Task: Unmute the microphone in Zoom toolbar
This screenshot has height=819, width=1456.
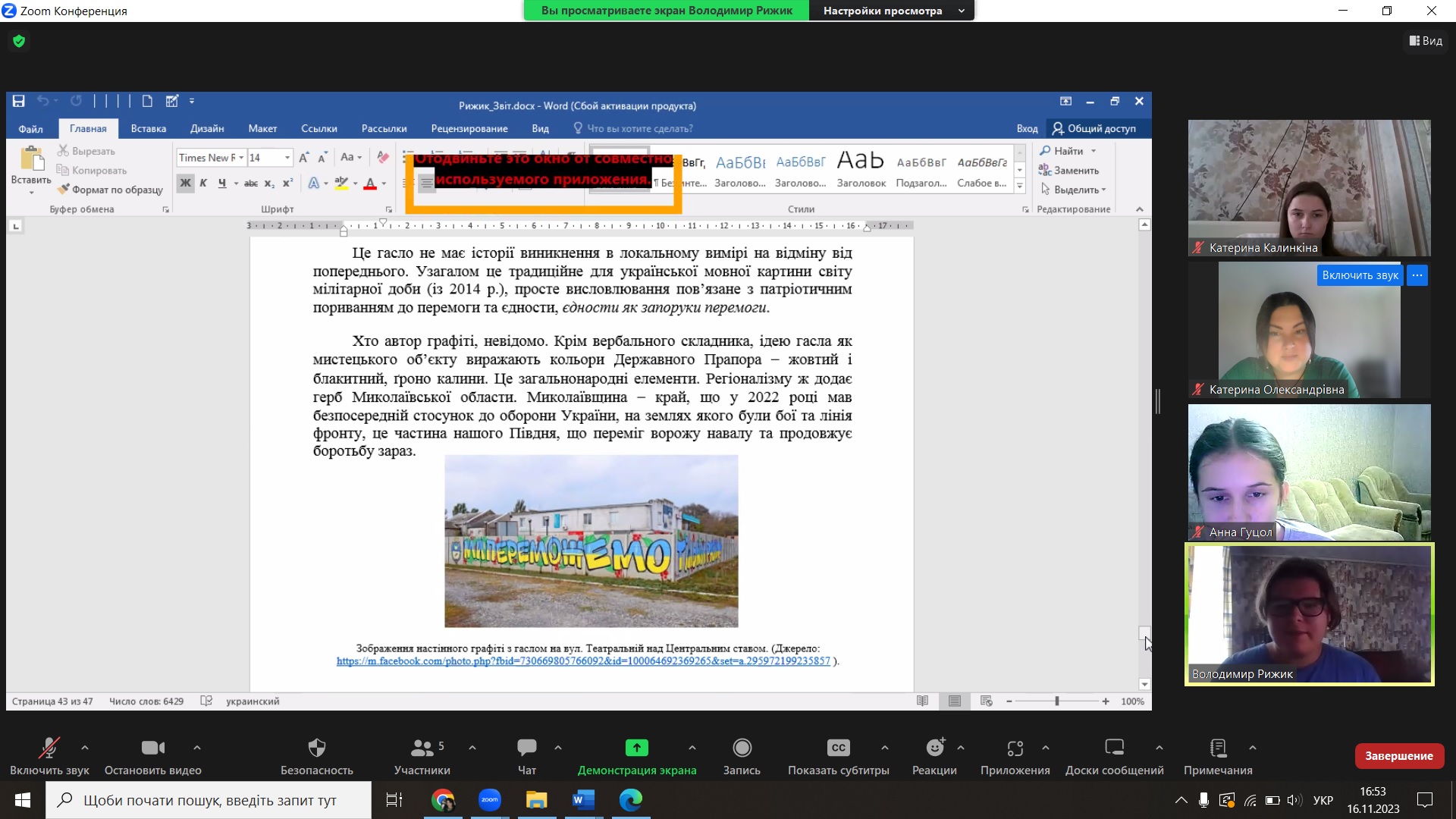Action: (49, 748)
